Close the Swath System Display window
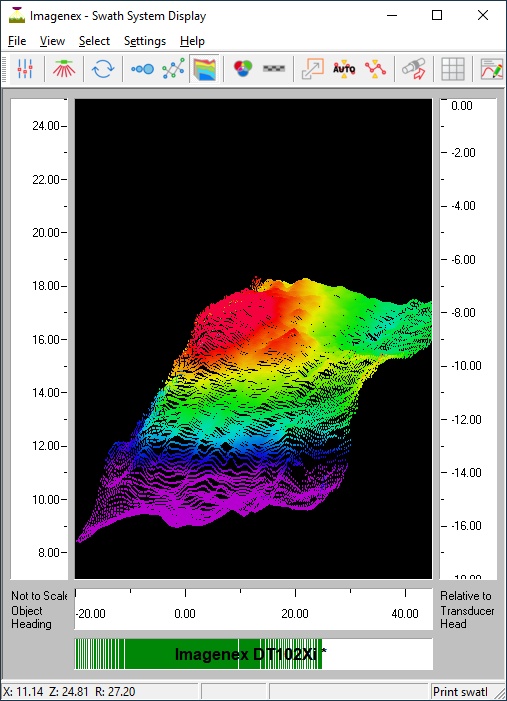 coord(483,15)
